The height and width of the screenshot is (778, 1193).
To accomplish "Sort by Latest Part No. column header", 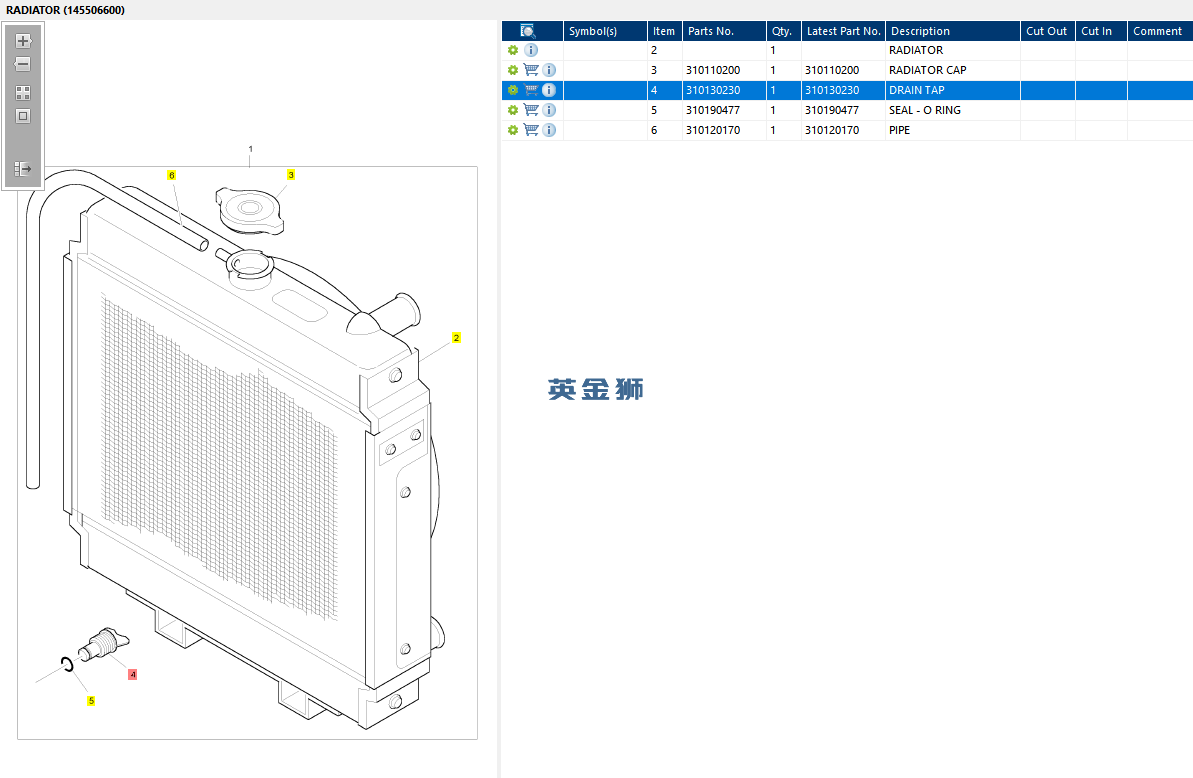I will [843, 31].
